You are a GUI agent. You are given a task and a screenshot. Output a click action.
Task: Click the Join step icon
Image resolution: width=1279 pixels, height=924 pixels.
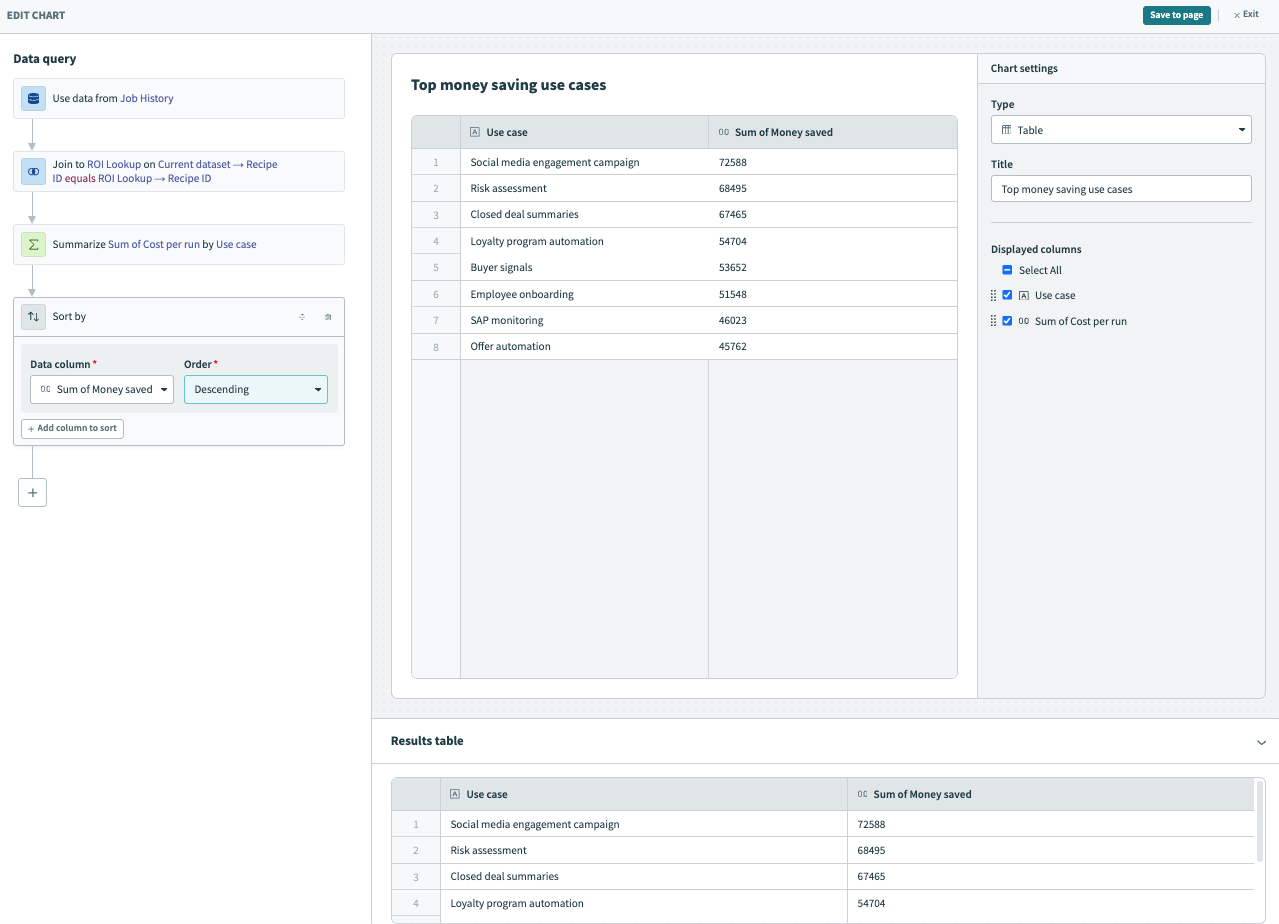coord(33,171)
